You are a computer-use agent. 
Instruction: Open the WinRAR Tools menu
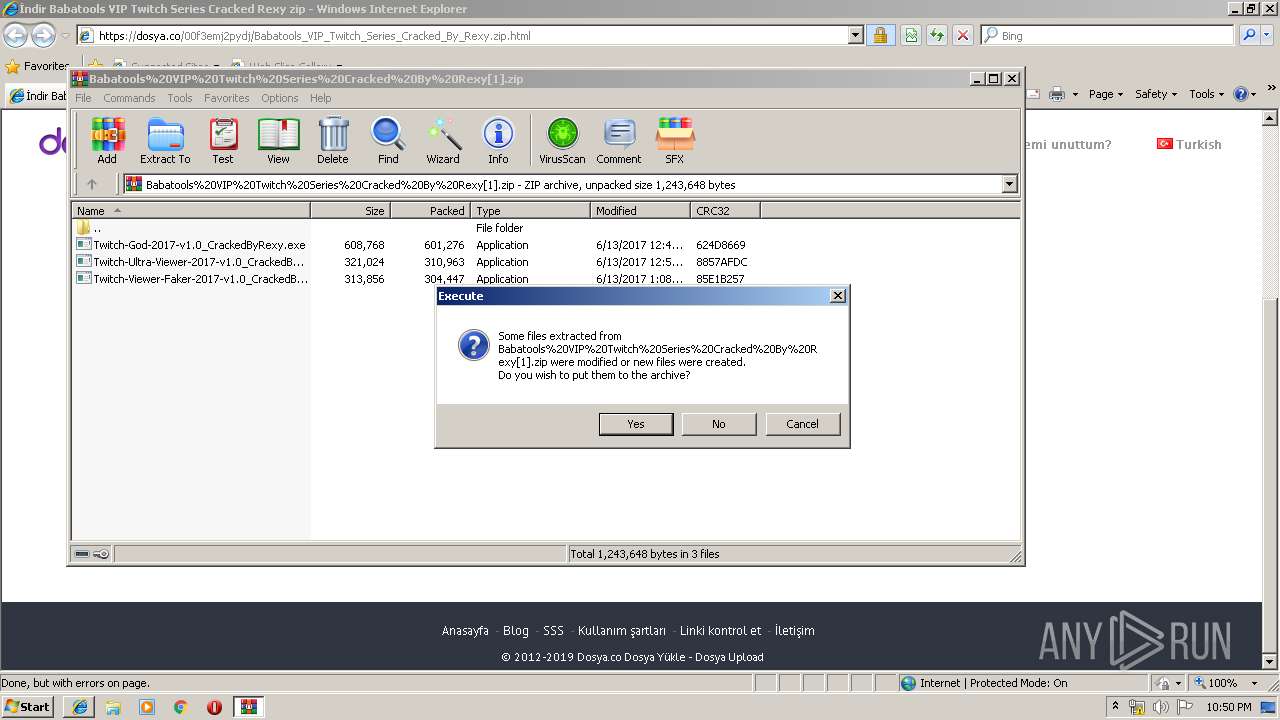(x=180, y=98)
